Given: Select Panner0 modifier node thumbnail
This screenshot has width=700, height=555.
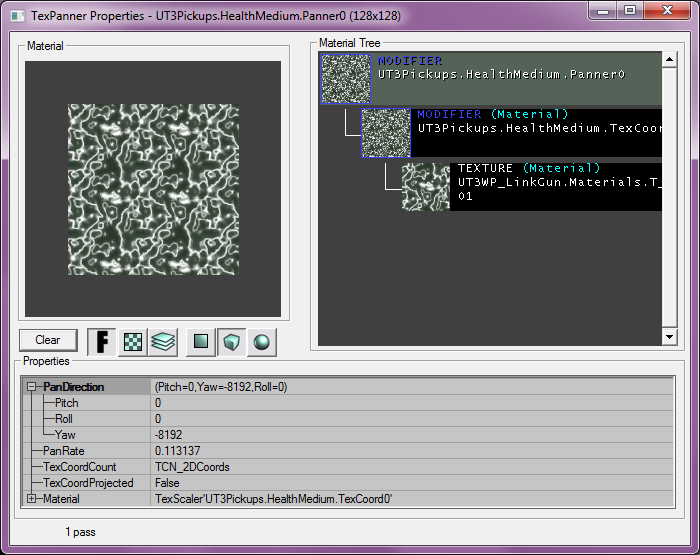Looking at the screenshot, I should (x=345, y=79).
